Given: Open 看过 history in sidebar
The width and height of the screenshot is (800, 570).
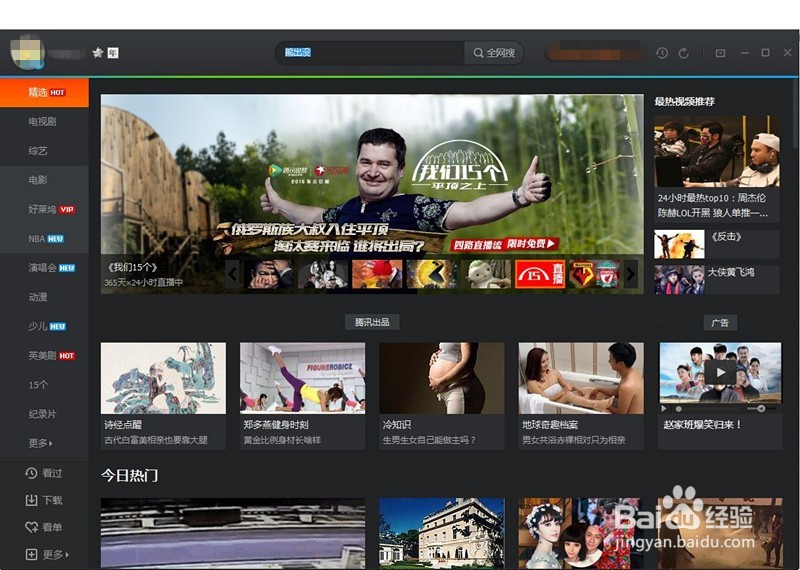Looking at the screenshot, I should click(x=44, y=473).
